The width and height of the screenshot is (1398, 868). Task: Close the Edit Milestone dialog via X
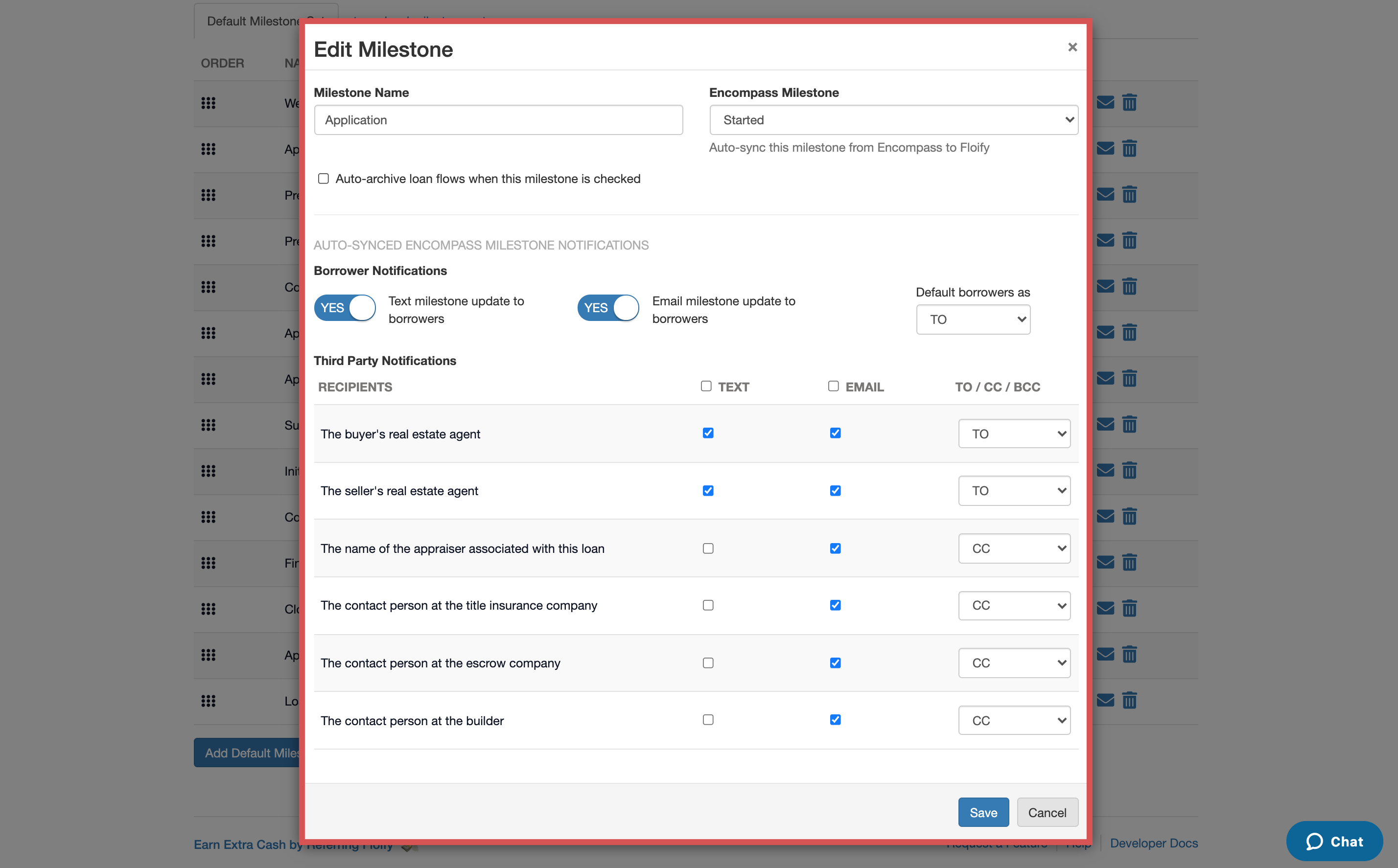click(x=1072, y=47)
